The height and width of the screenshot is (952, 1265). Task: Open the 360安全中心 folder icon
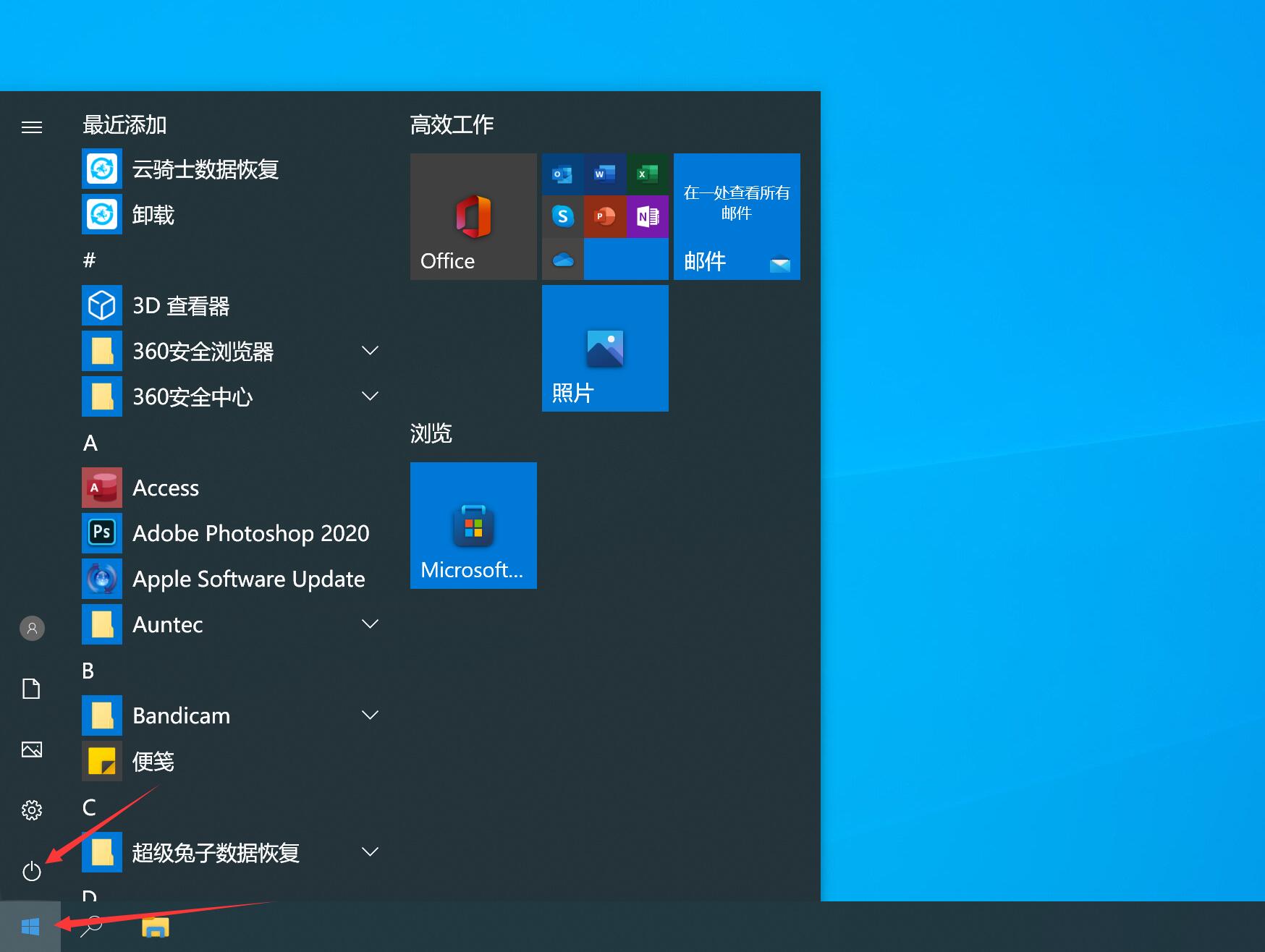[x=102, y=396]
